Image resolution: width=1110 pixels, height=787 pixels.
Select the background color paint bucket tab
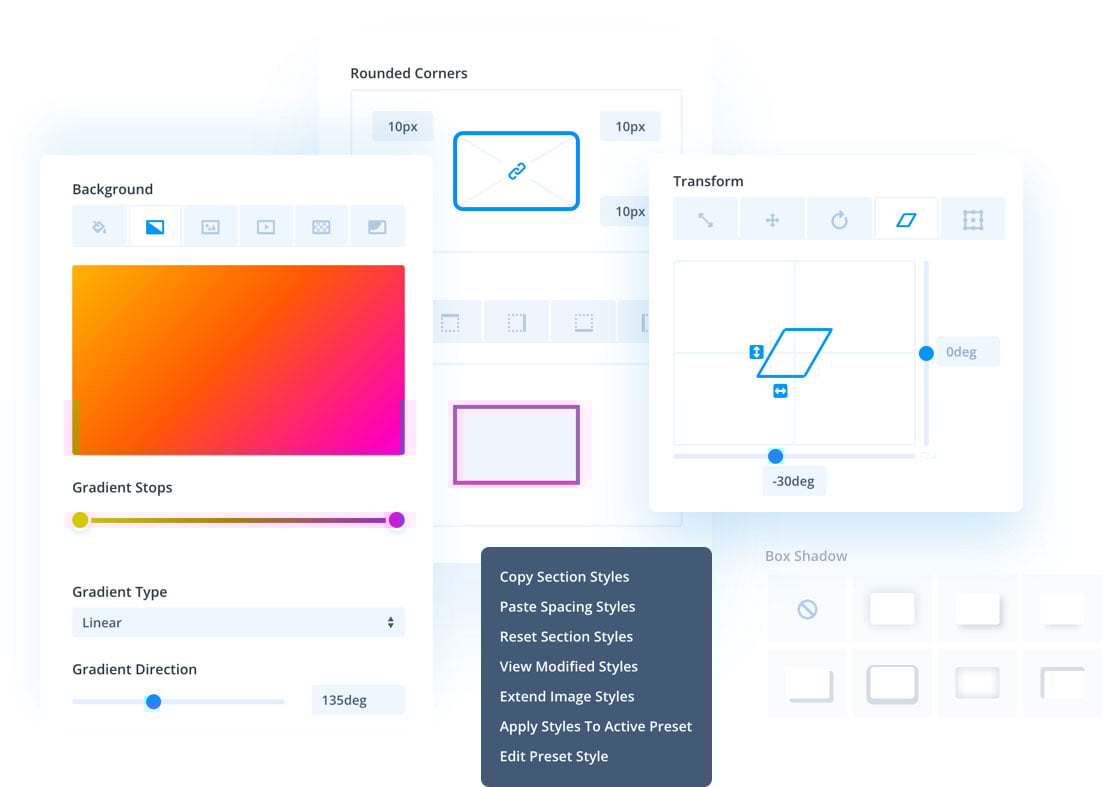pyautogui.click(x=99, y=227)
